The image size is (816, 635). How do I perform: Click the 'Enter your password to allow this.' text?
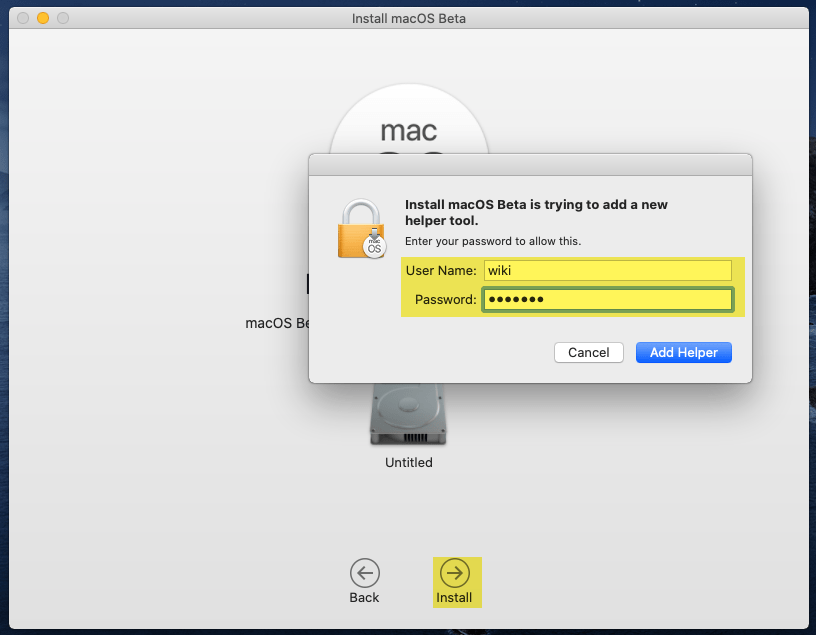[493, 241]
